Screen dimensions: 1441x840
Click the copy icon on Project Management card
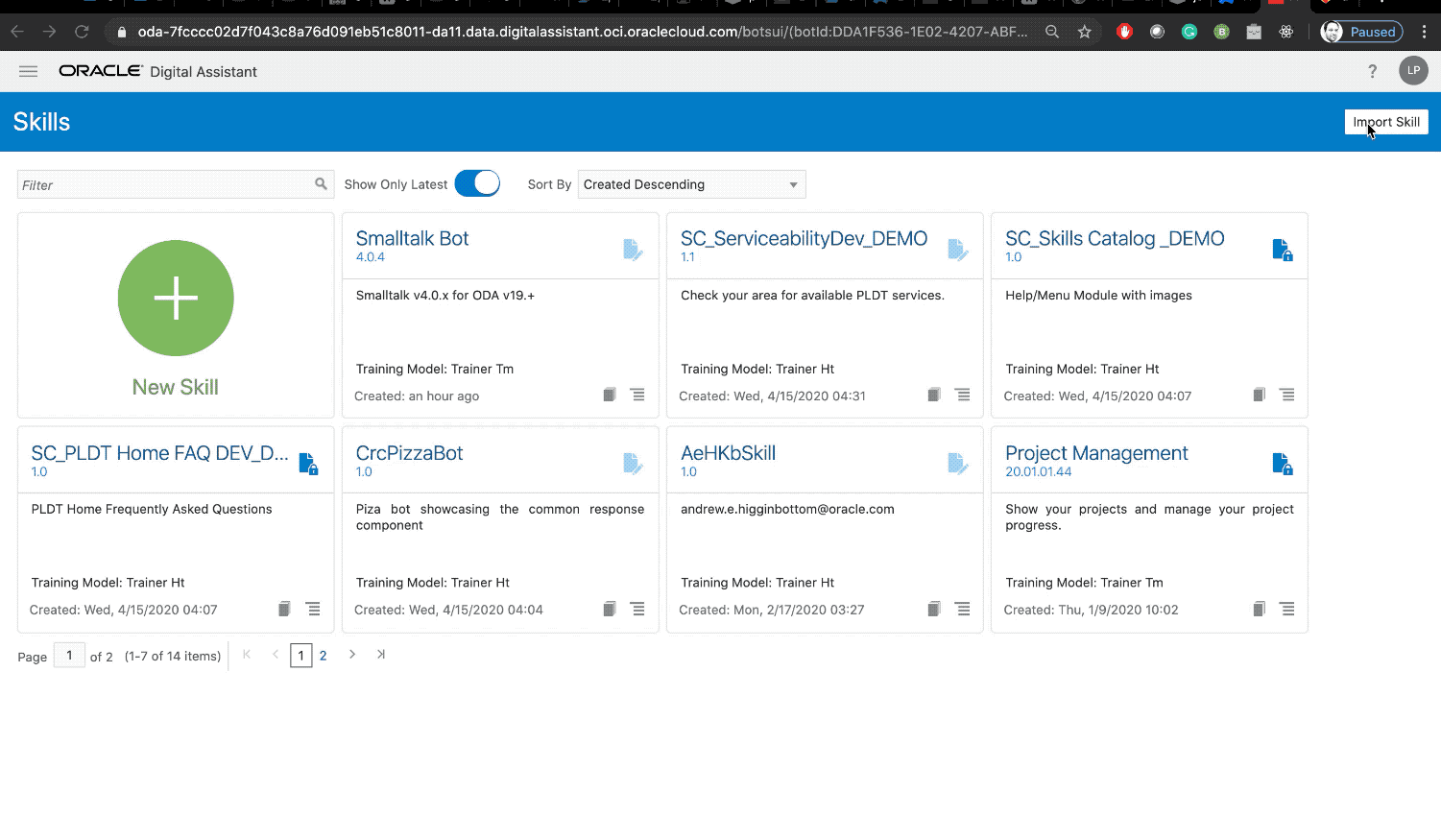coord(1259,609)
